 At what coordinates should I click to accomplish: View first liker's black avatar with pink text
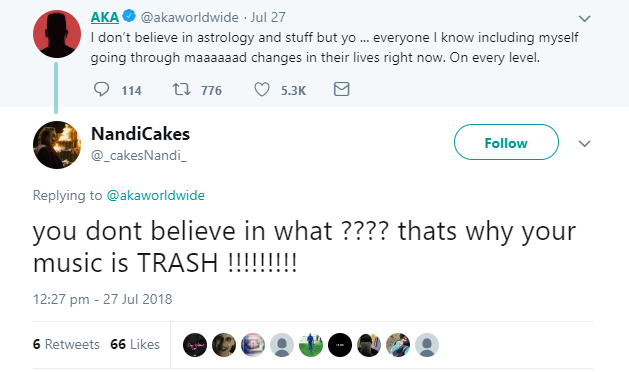coord(195,345)
